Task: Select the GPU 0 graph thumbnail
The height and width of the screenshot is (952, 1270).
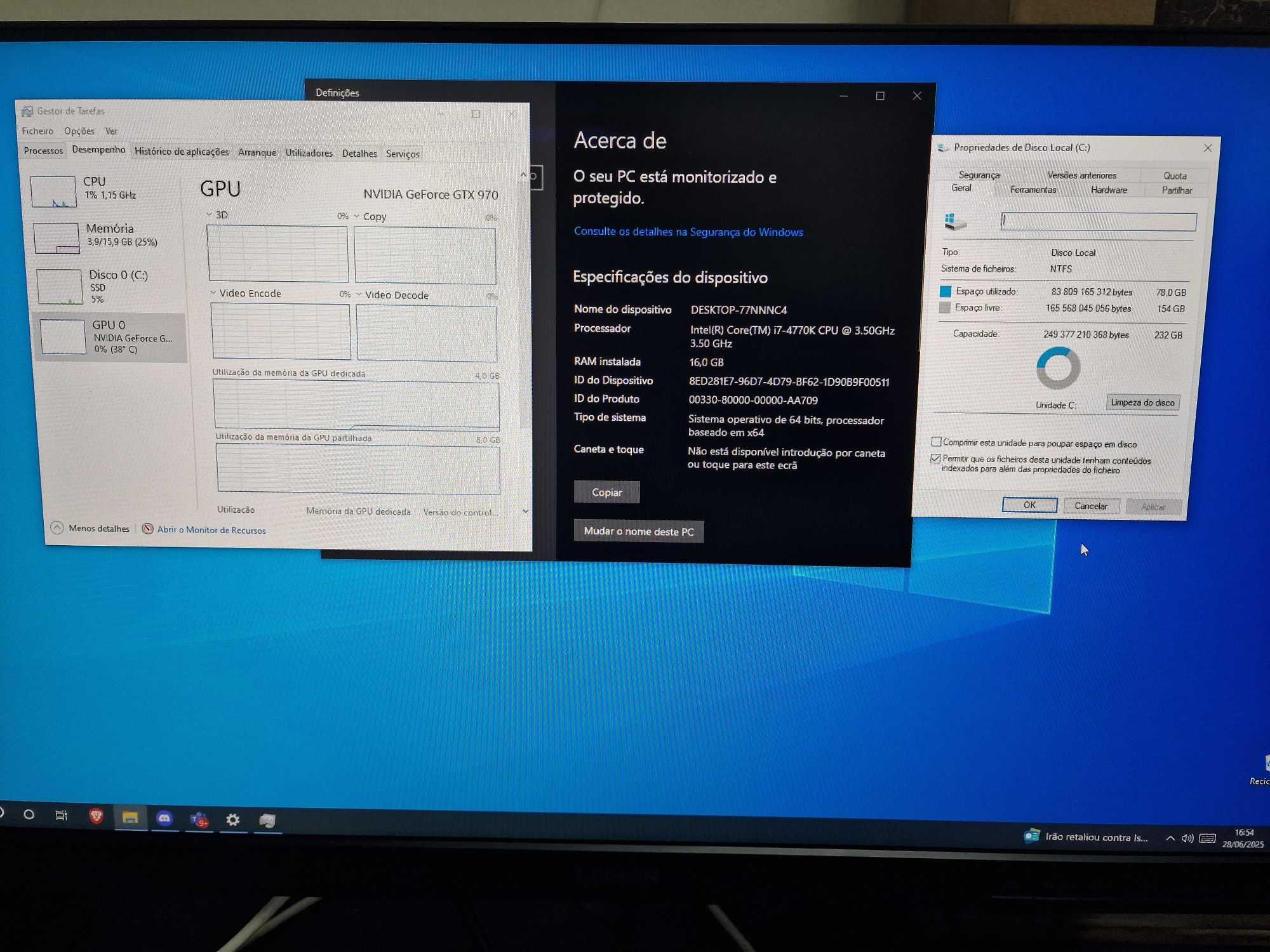Action: (63, 336)
